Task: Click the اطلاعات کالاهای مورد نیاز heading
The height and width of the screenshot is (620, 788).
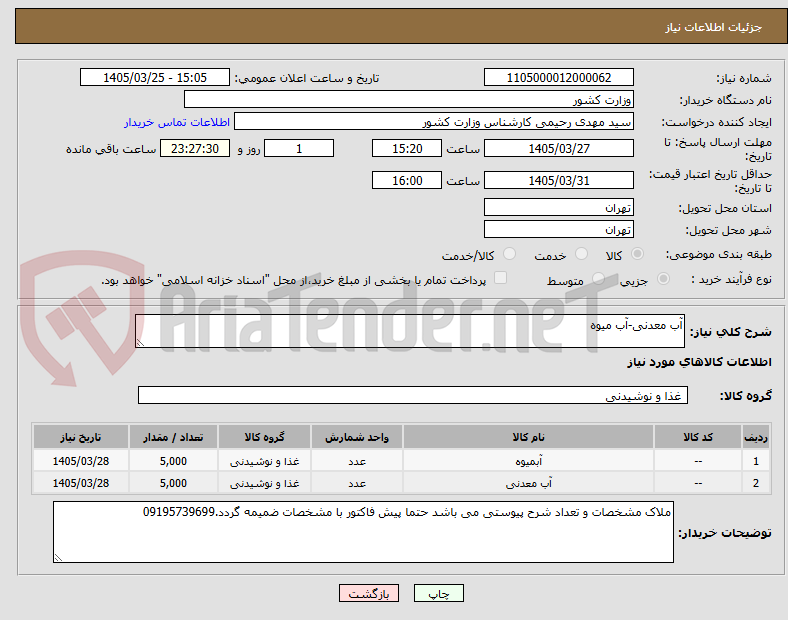Action: click(699, 362)
